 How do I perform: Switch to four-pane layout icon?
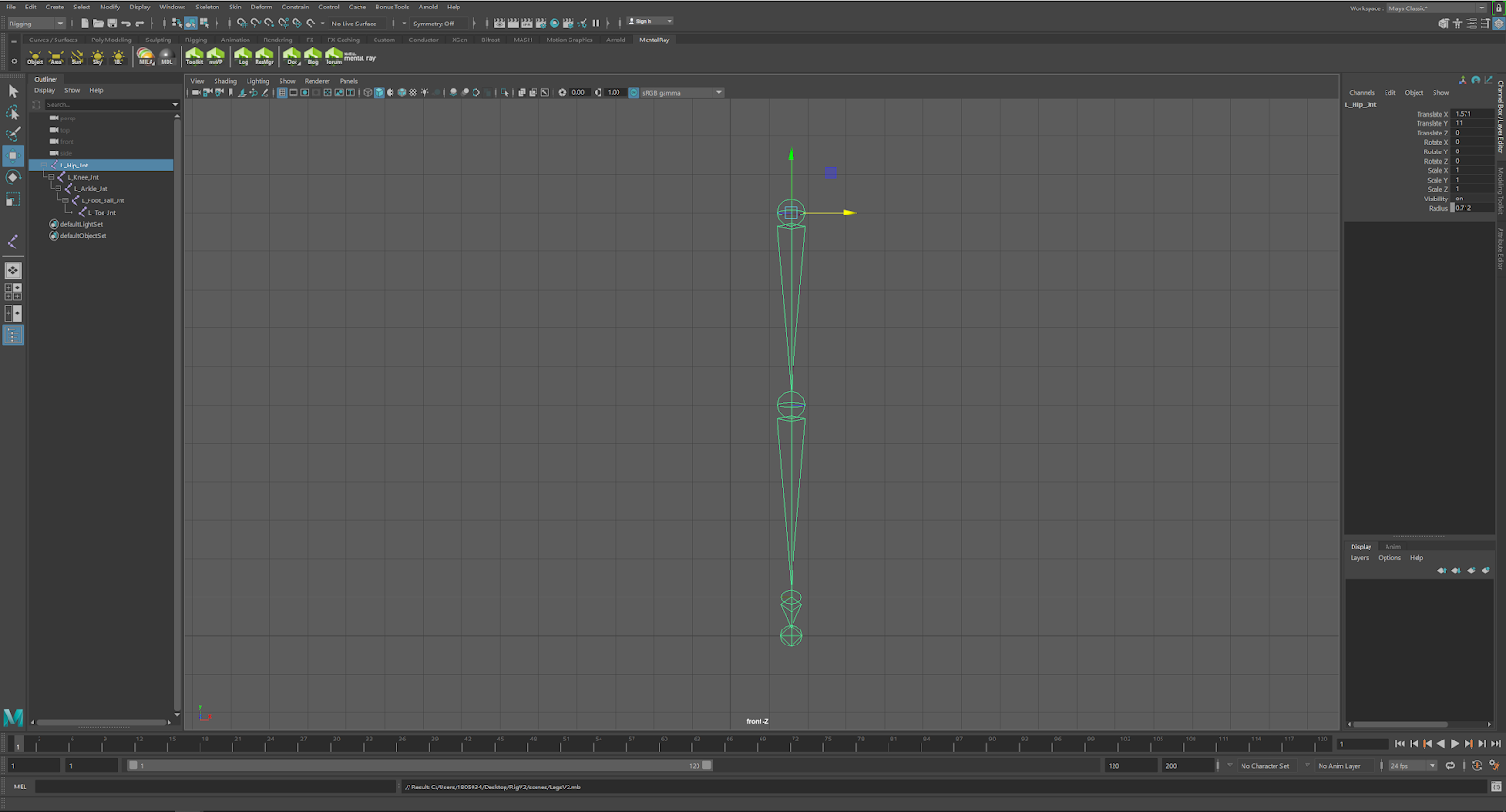click(13, 293)
